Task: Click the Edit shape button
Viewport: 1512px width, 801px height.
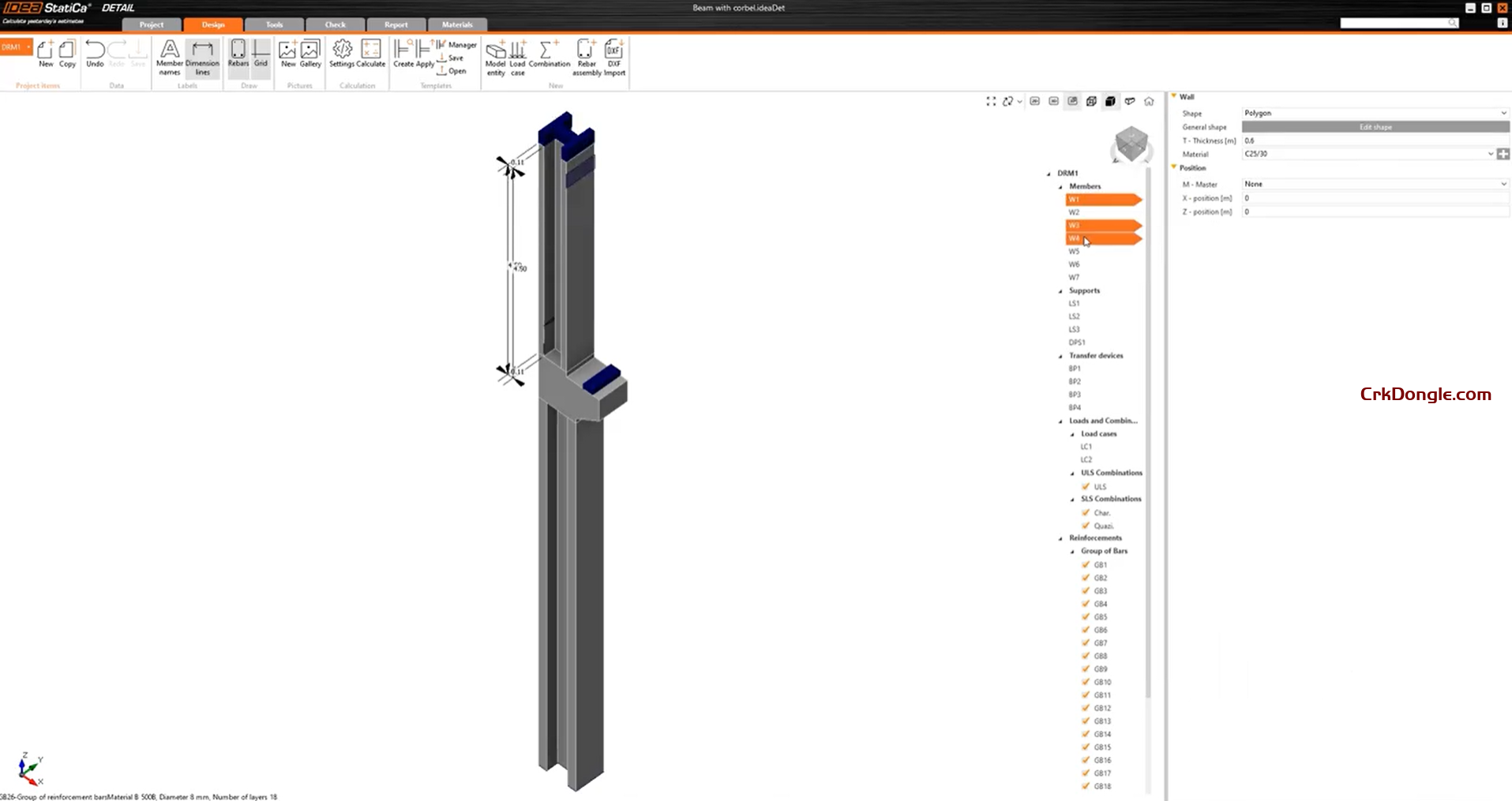Action: pyautogui.click(x=1375, y=127)
